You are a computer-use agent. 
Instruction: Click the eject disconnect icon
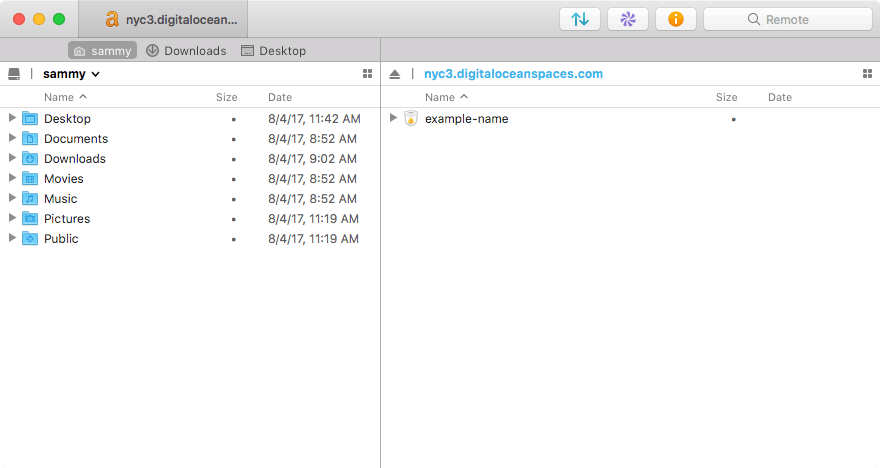395,74
